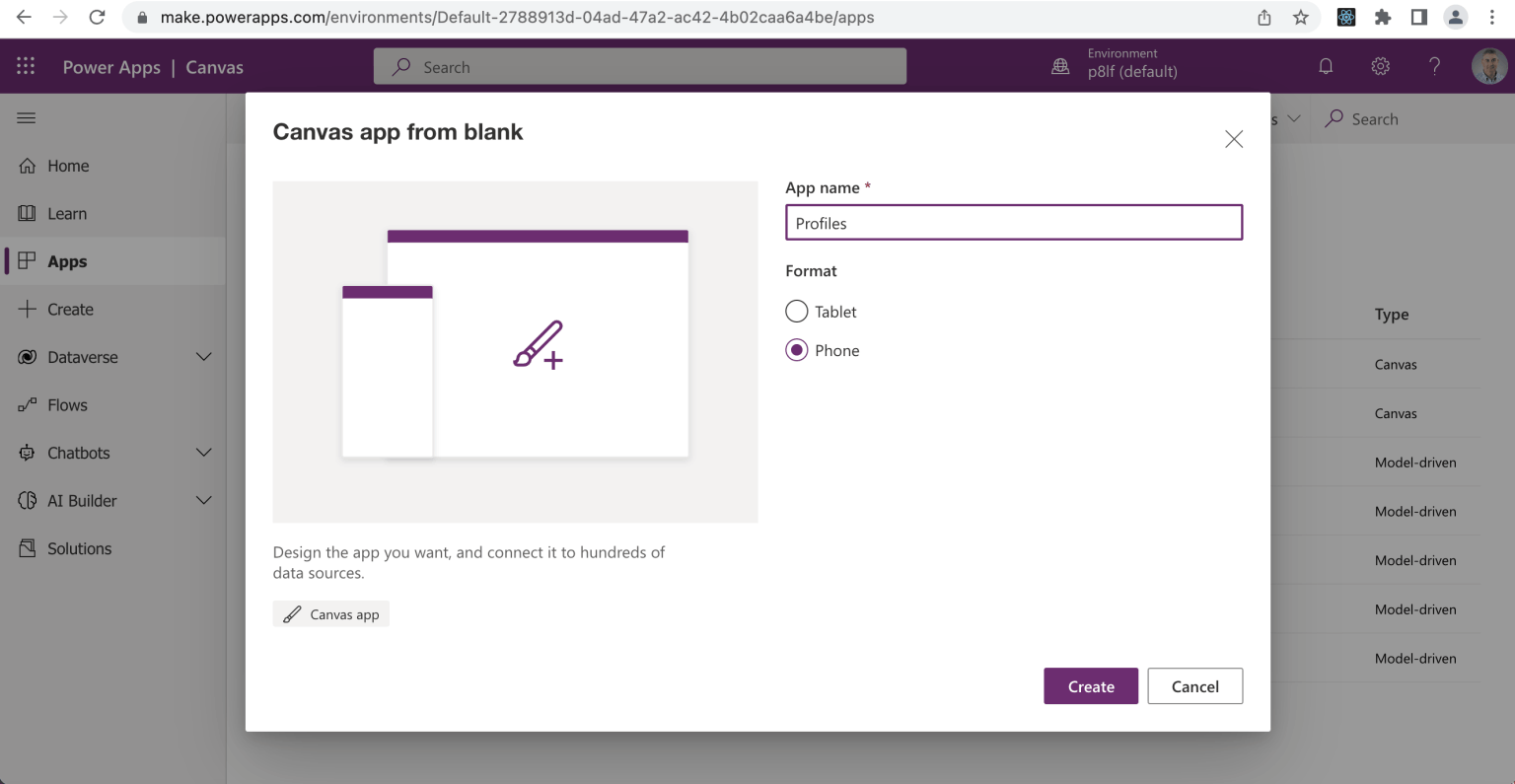The width and height of the screenshot is (1515, 784).
Task: Click the lock icon in the address bar
Action: tap(143, 18)
